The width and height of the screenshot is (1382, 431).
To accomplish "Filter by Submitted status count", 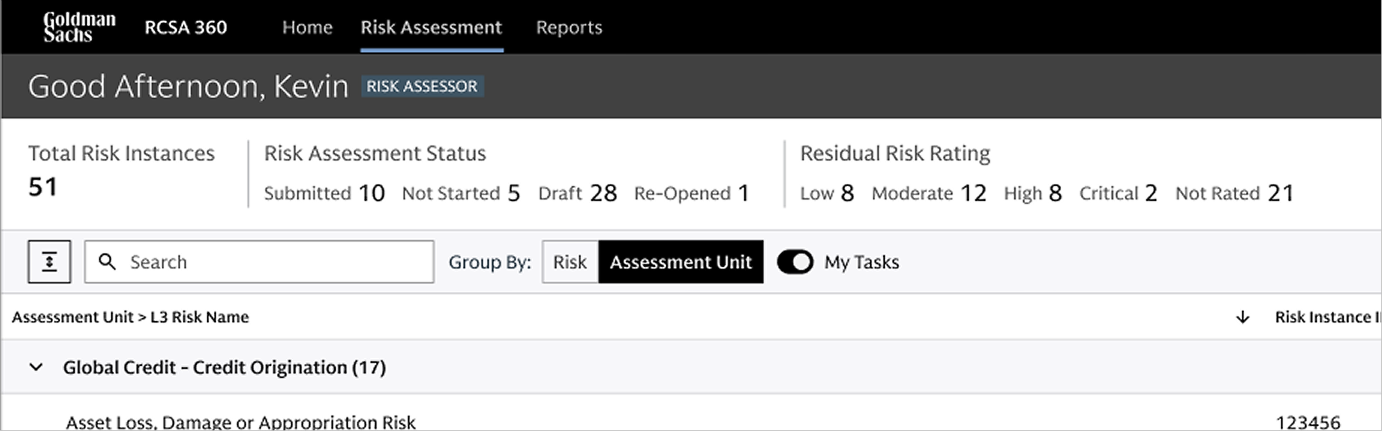I will (324, 193).
